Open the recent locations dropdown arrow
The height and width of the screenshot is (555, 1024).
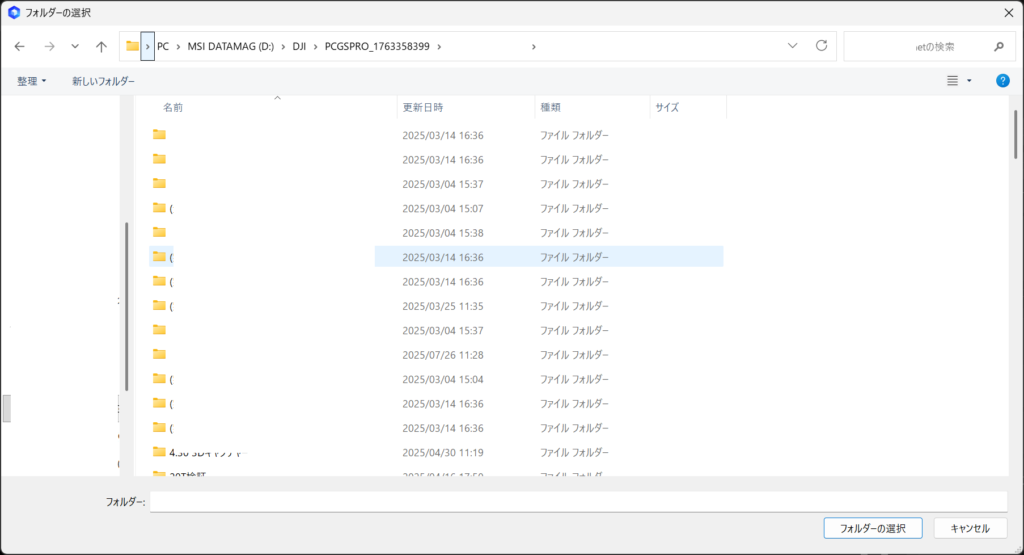tap(75, 46)
